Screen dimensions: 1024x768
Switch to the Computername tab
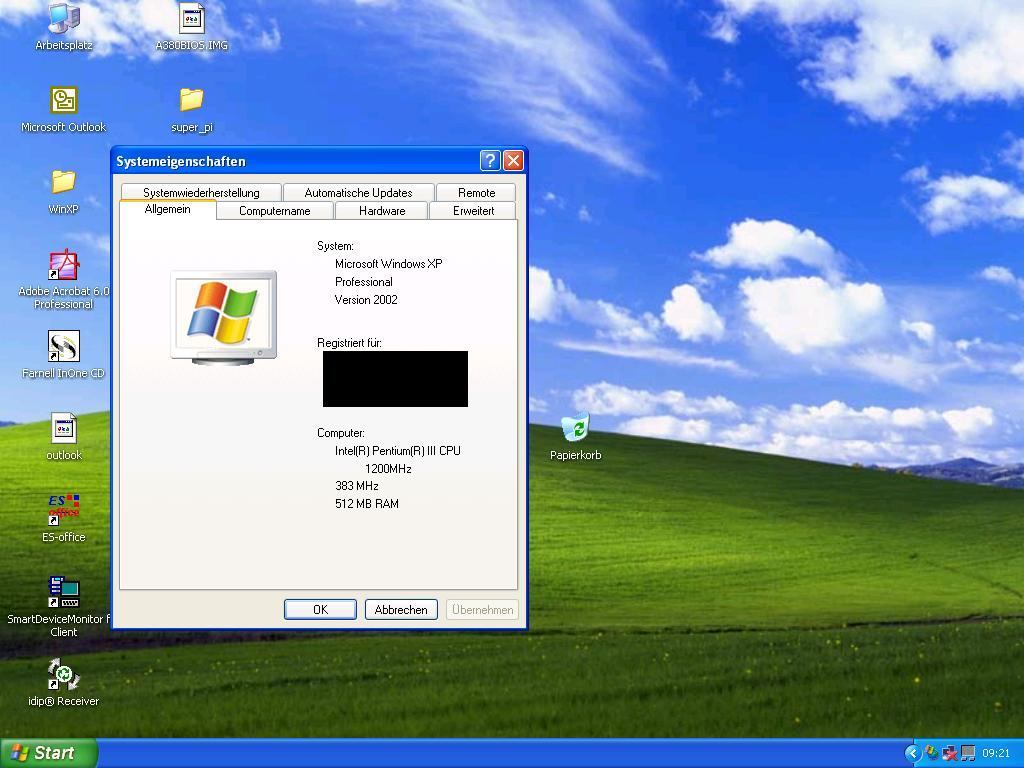pos(274,211)
